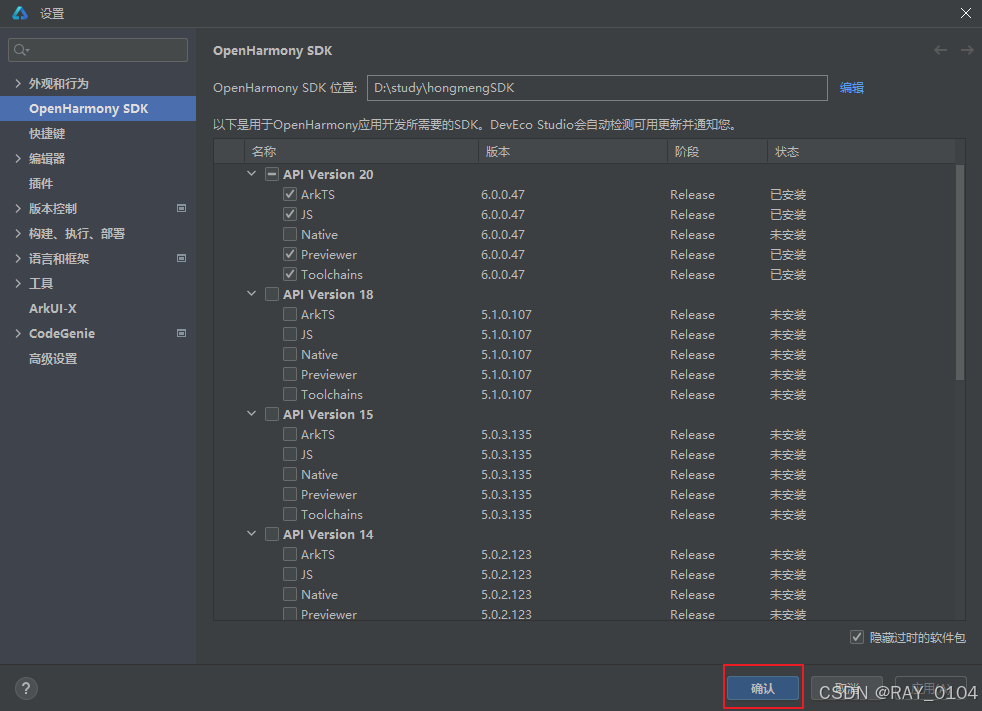Image resolution: width=982 pixels, height=711 pixels.
Task: Check ArkTS 5.1.0.107 checkbox
Action: pos(289,314)
